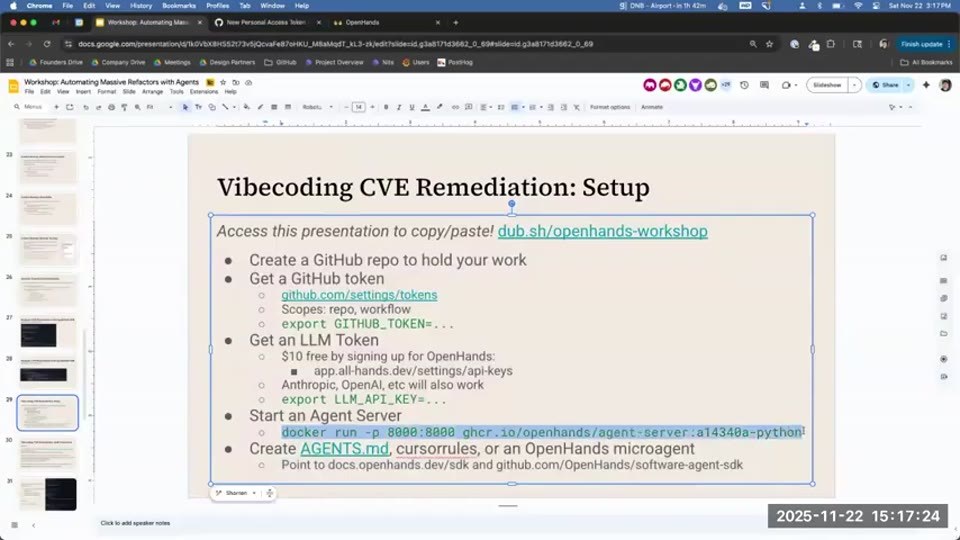Click the undo arrow icon

click(x=86, y=107)
